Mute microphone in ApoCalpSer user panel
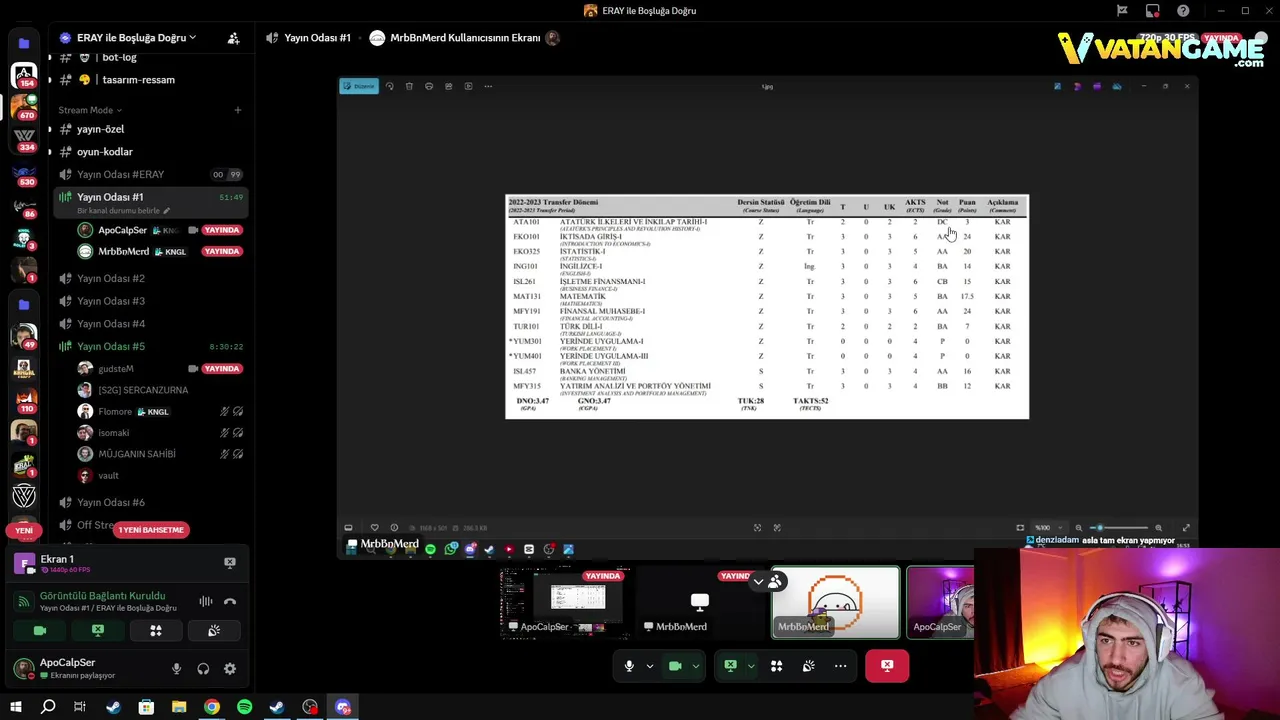 [x=177, y=669]
